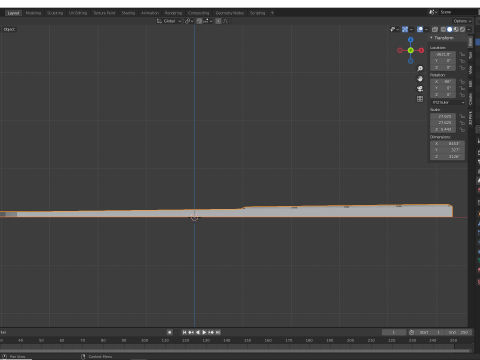
Task: Switch to material preview shading
Action: click(x=456, y=29)
